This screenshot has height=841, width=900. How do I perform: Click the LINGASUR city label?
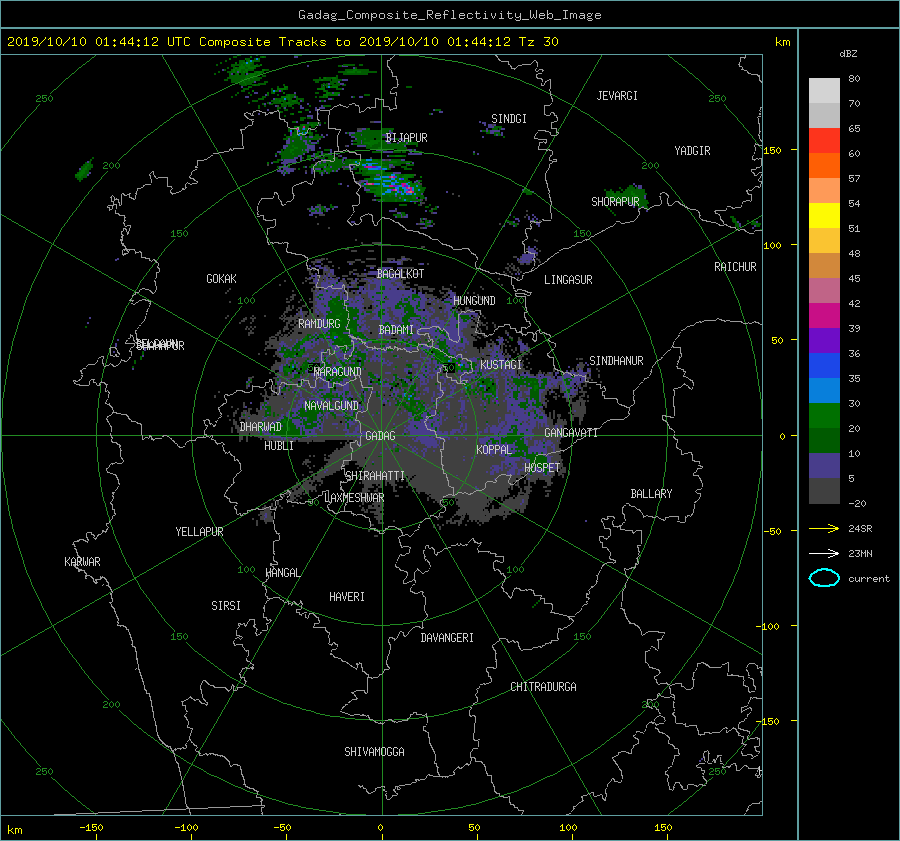[568, 280]
